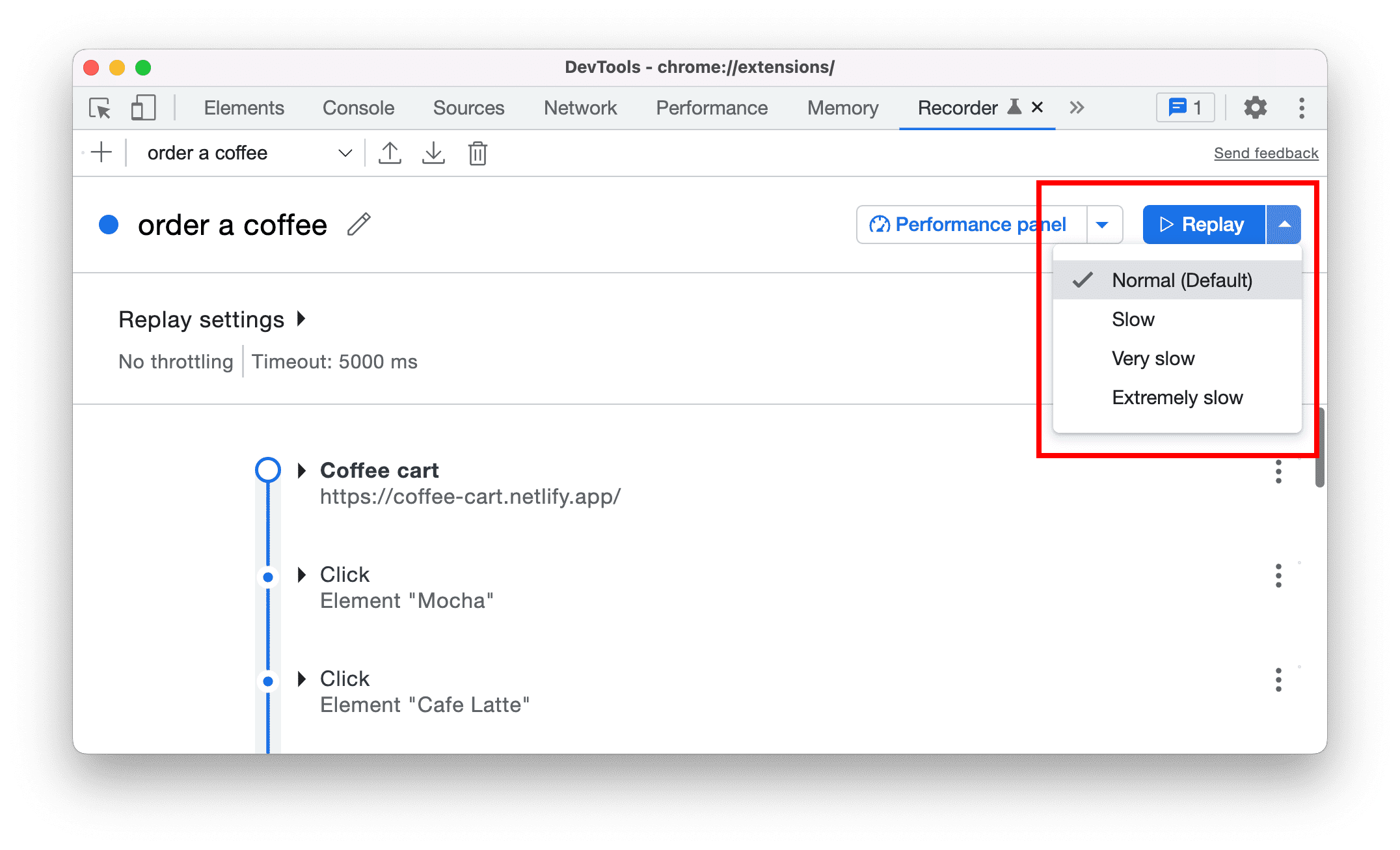Screen dimensions: 1400x850
Task: Select Extremely slow replay speed option
Action: [x=1175, y=397]
